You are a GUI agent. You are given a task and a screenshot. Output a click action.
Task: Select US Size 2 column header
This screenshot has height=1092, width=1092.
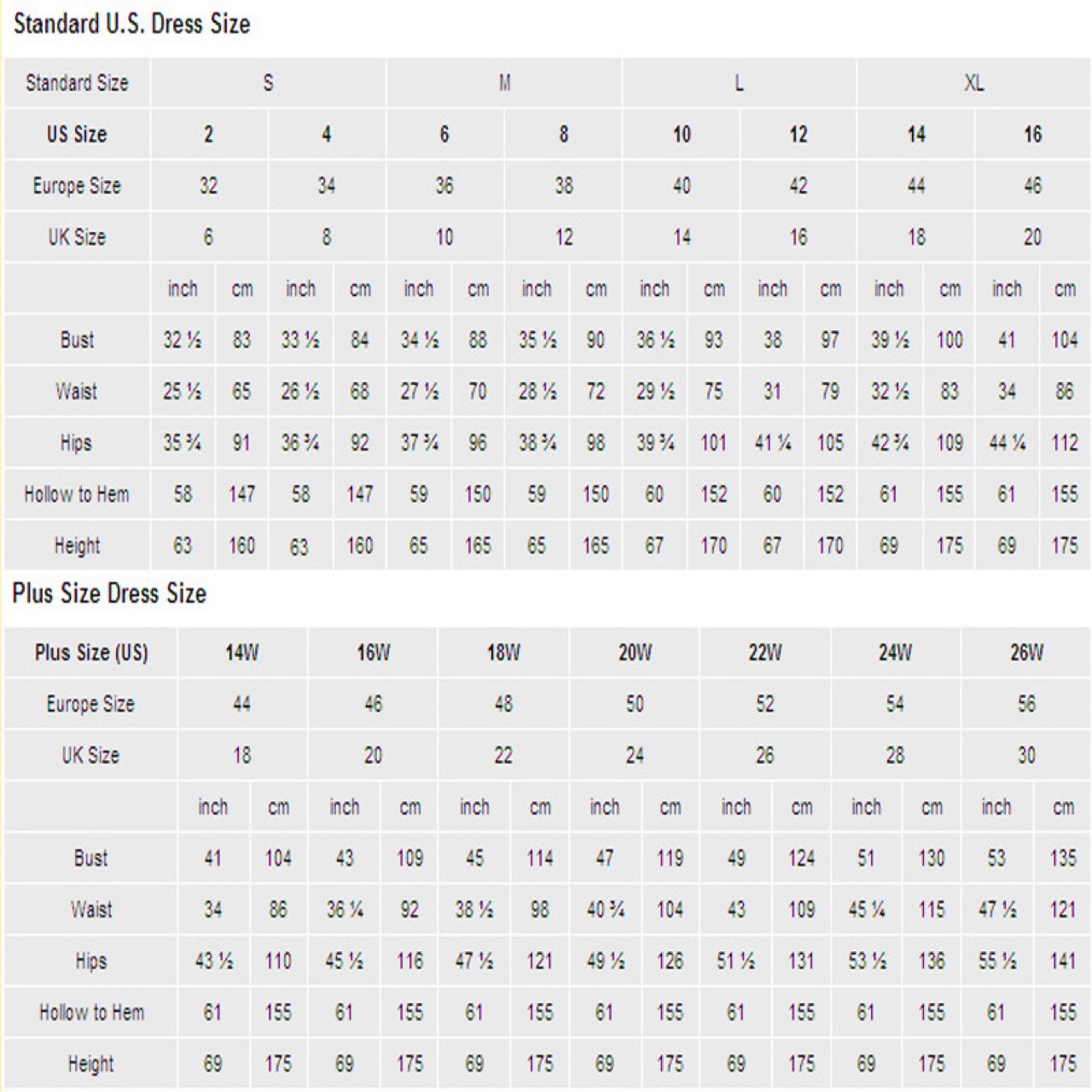click(208, 134)
